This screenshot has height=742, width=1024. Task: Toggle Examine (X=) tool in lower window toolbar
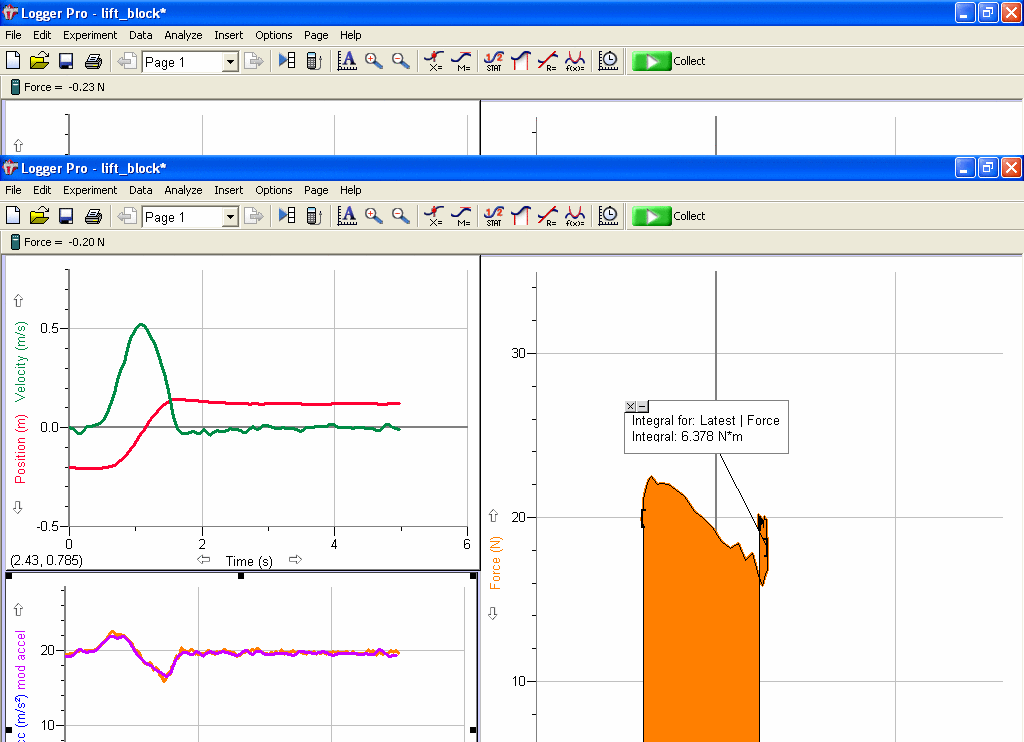click(435, 216)
